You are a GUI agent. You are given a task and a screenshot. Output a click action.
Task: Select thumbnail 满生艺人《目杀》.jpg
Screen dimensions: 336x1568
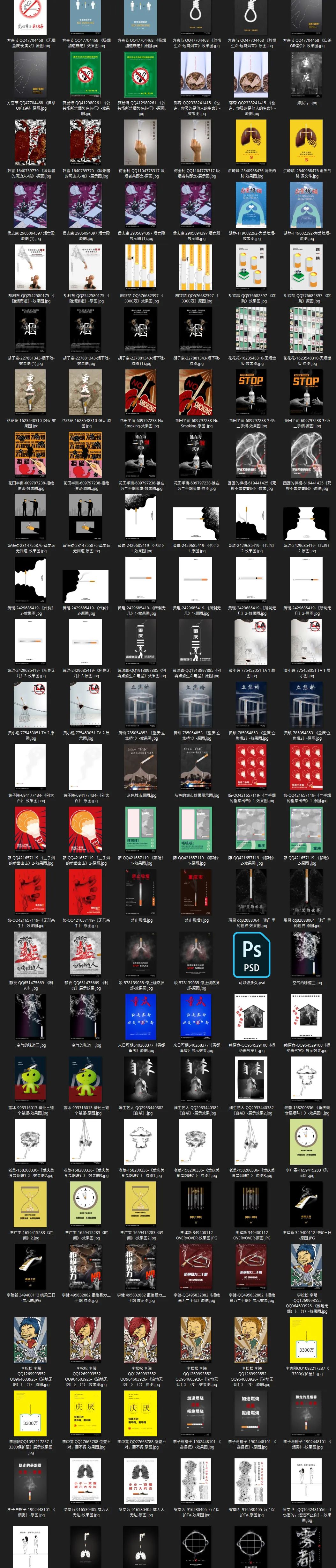(141, 1080)
